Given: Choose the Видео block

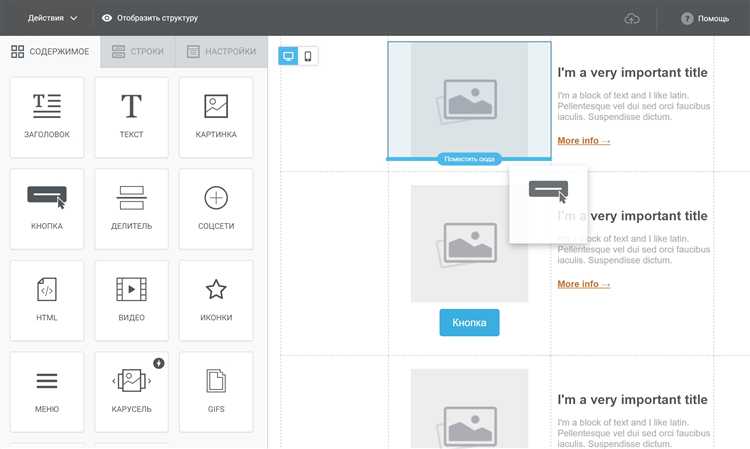Looking at the screenshot, I should (x=132, y=301).
